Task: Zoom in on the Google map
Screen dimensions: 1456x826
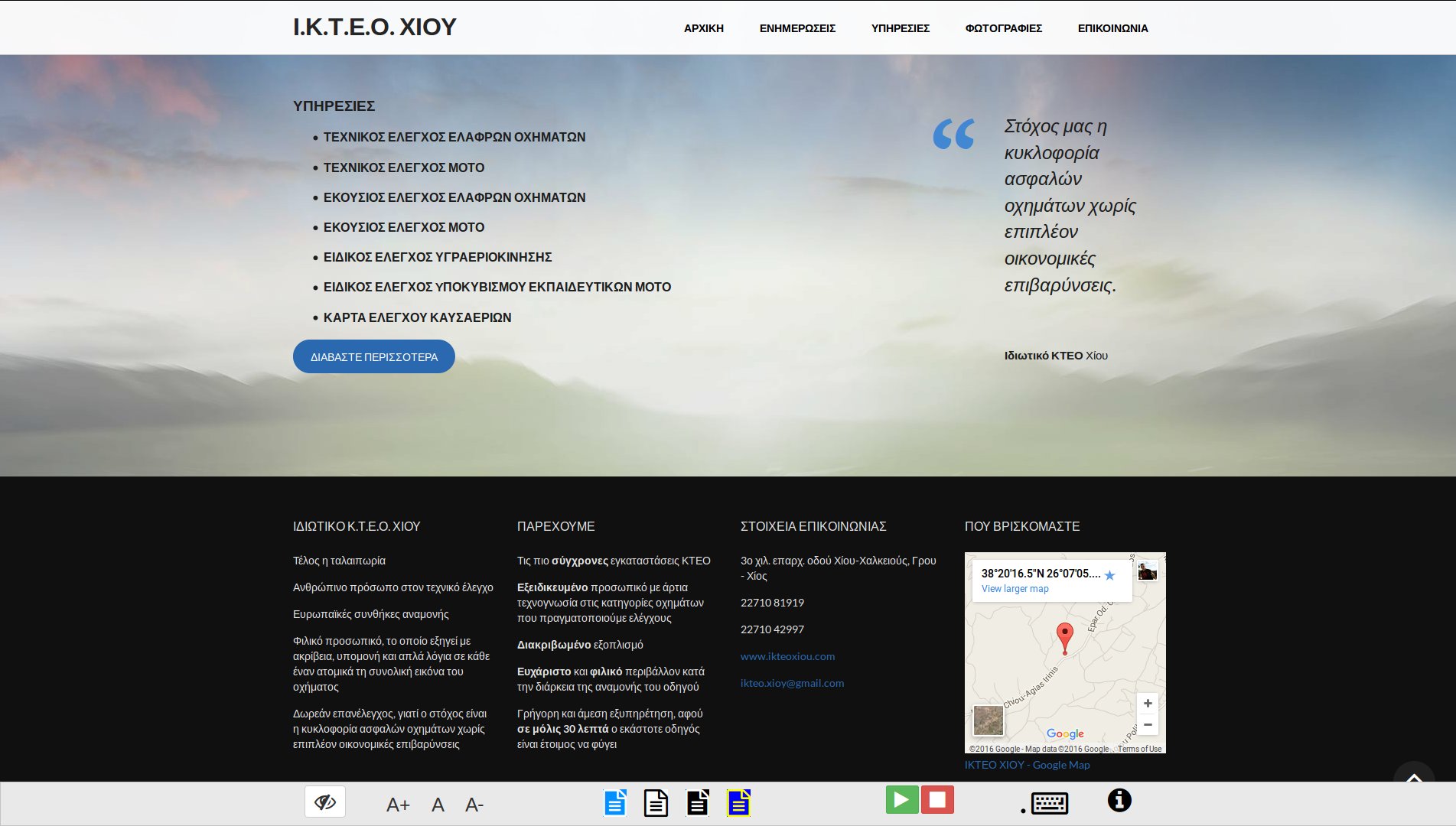Action: (x=1148, y=704)
